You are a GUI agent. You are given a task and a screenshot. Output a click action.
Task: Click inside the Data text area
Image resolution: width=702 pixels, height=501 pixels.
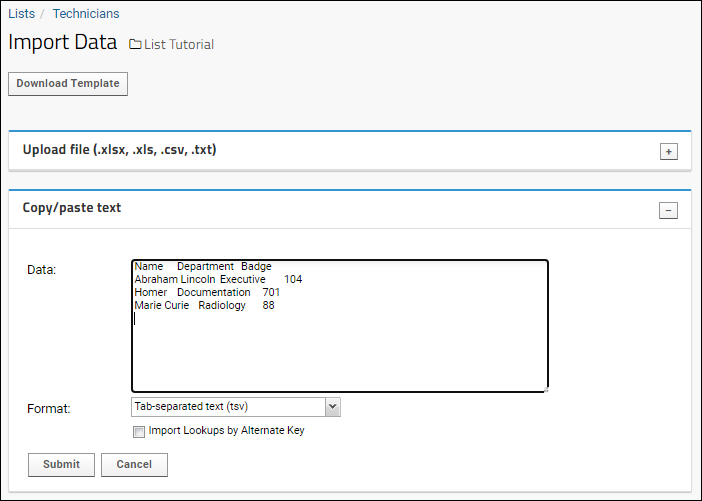340,325
